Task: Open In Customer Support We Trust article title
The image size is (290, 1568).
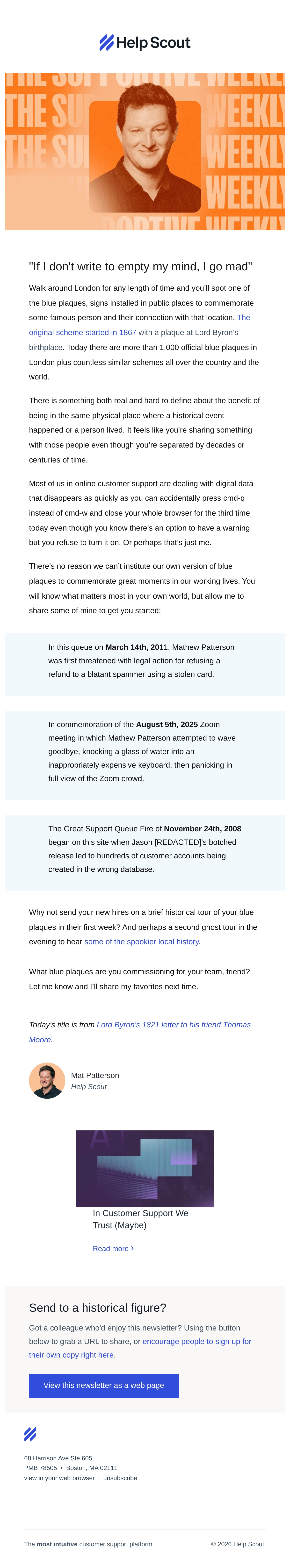Action: click(x=140, y=1219)
